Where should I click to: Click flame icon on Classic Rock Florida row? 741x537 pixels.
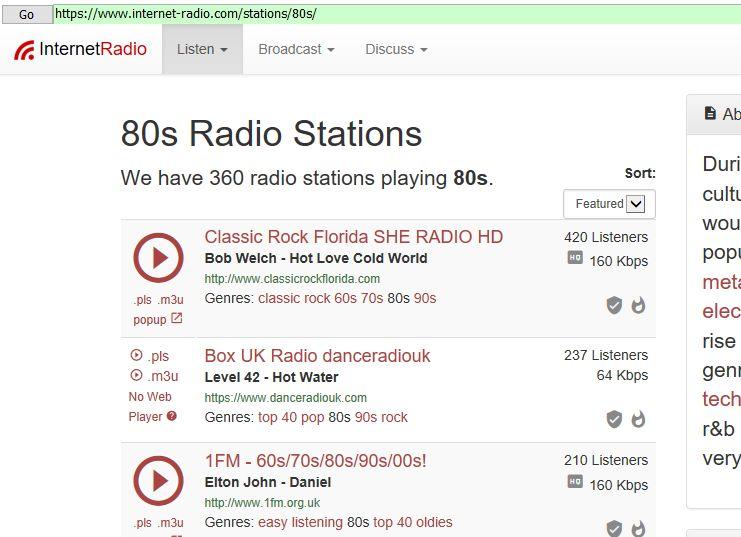coord(638,305)
